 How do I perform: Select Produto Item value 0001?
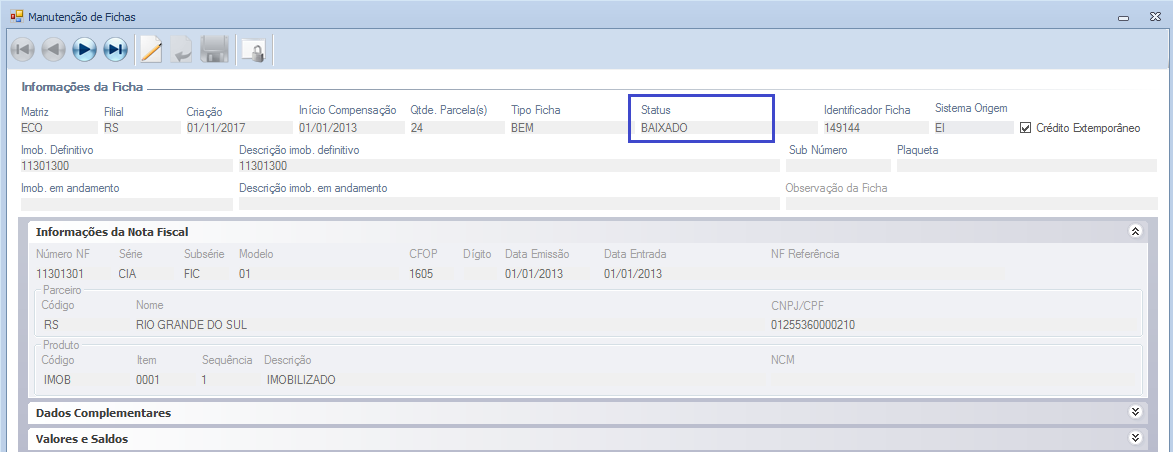pos(148,379)
